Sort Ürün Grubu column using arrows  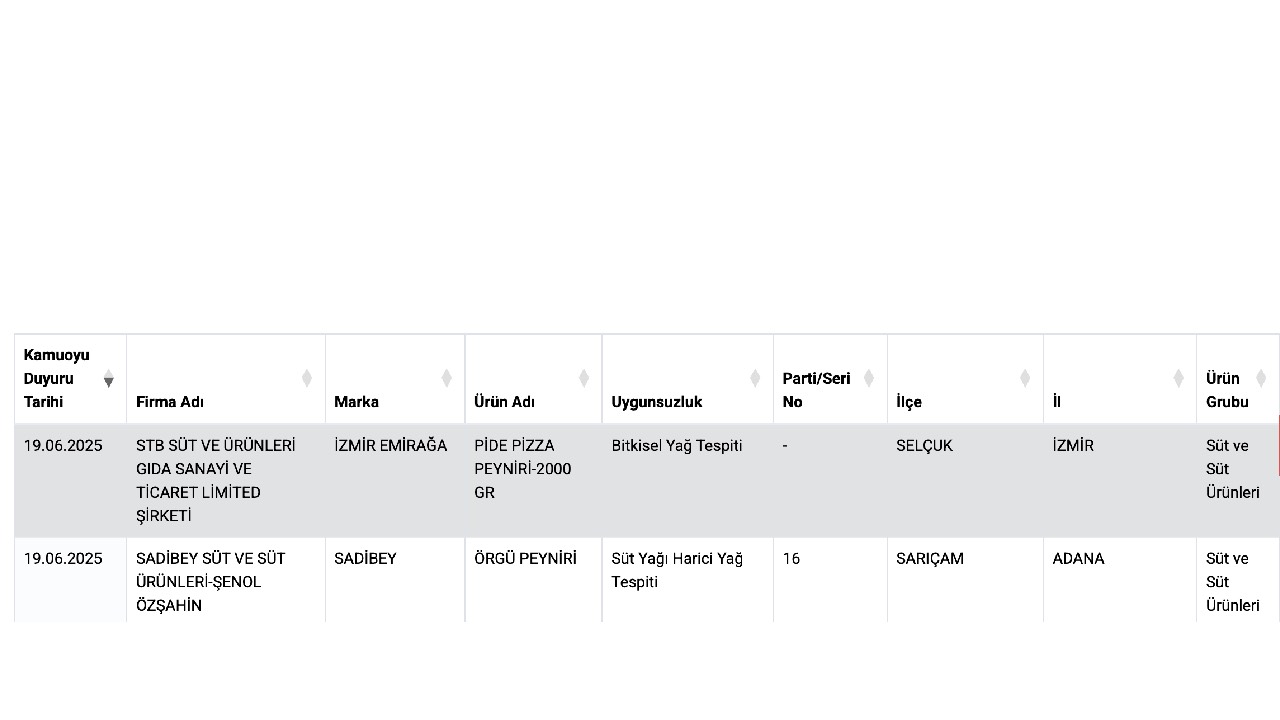[x=1261, y=378]
